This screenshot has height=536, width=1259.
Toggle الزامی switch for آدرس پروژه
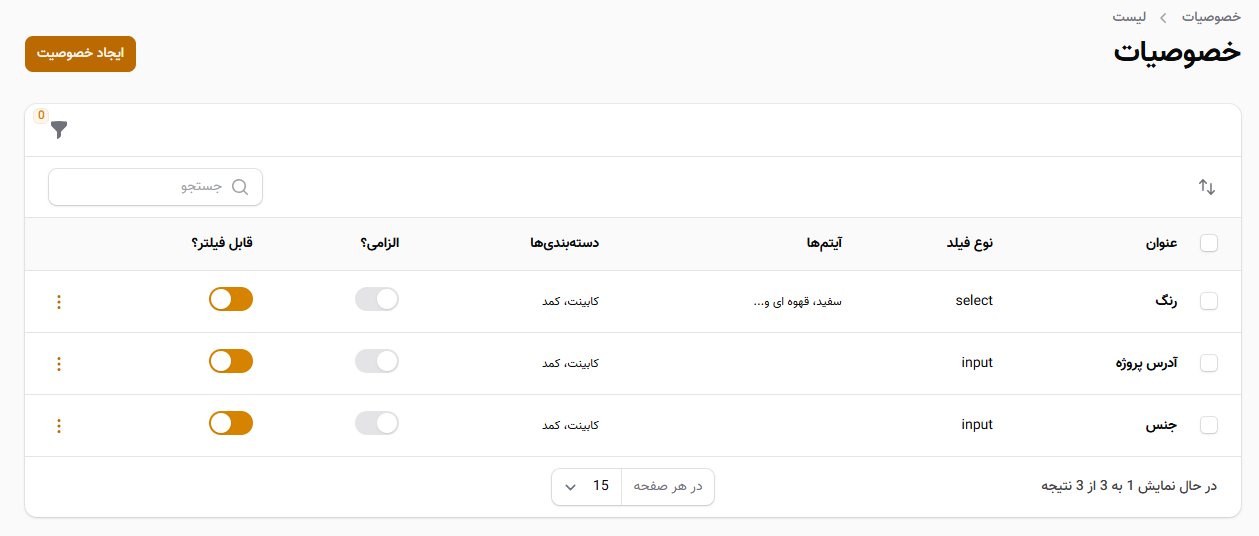tap(377, 361)
